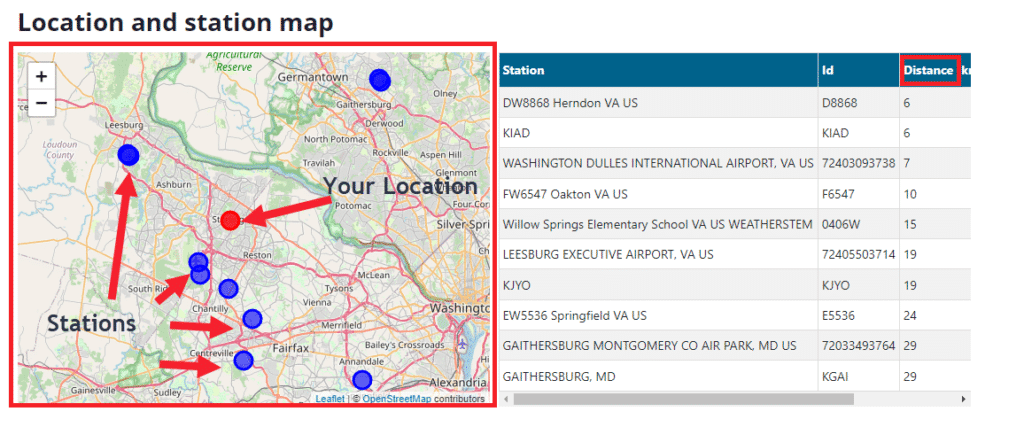This screenshot has height=427, width=1024.
Task: Select the blue station marker below Leesburg
Action: pyautogui.click(x=128, y=154)
